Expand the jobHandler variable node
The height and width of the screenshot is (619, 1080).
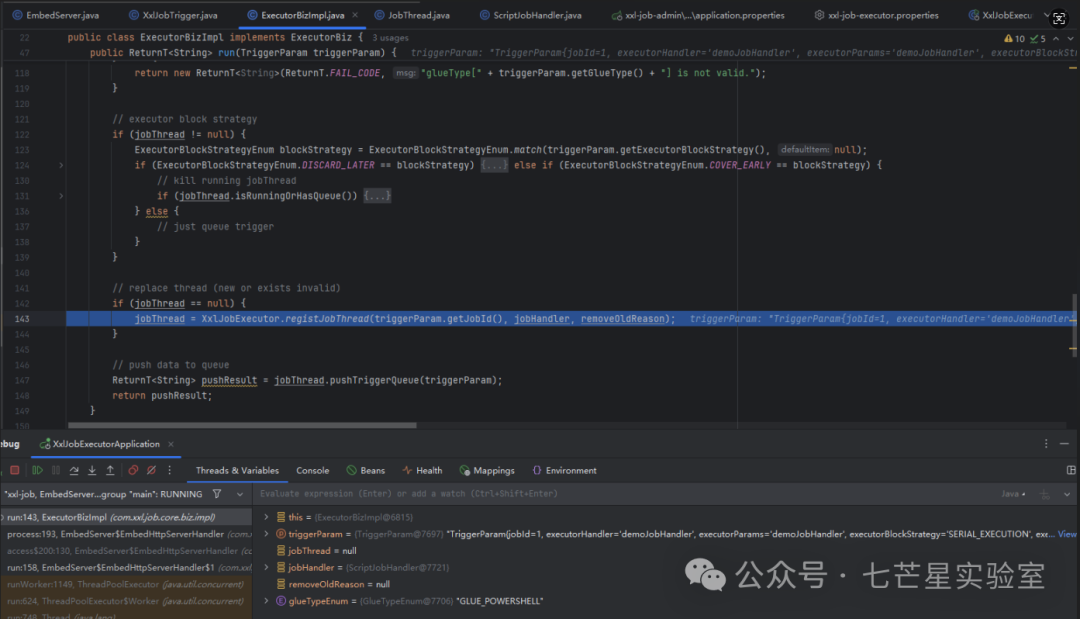click(x=267, y=567)
